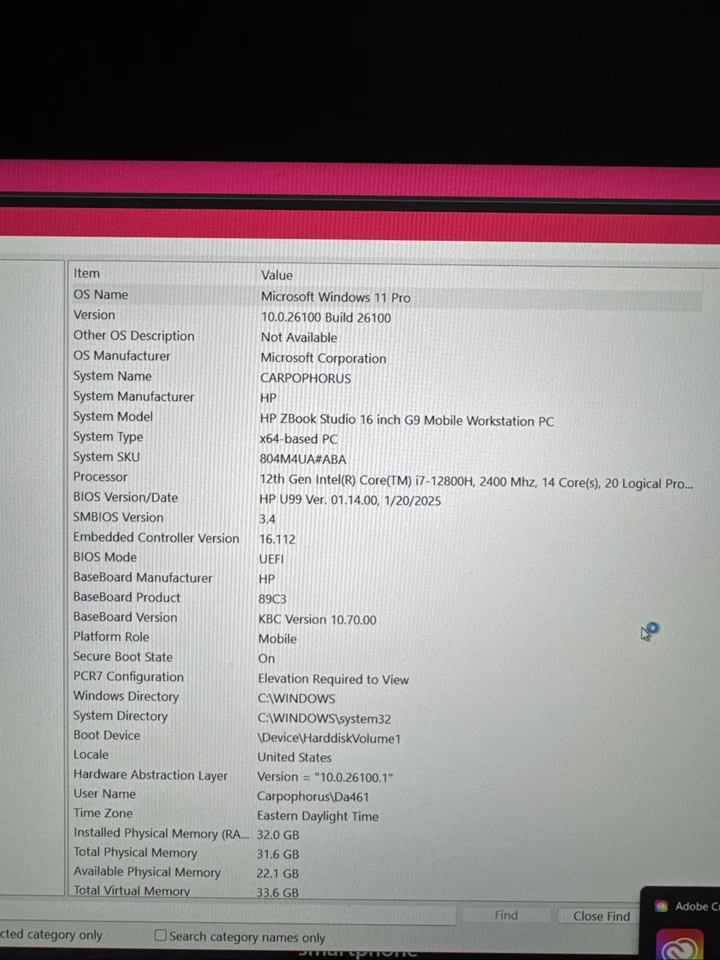Select the 'BaseBoard Product' row

127,597
